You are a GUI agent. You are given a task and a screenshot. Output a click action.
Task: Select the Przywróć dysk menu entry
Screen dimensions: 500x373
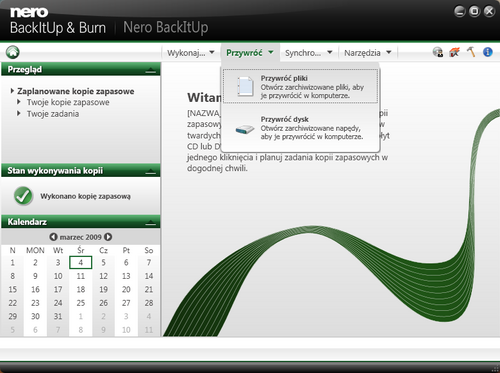[300, 128]
